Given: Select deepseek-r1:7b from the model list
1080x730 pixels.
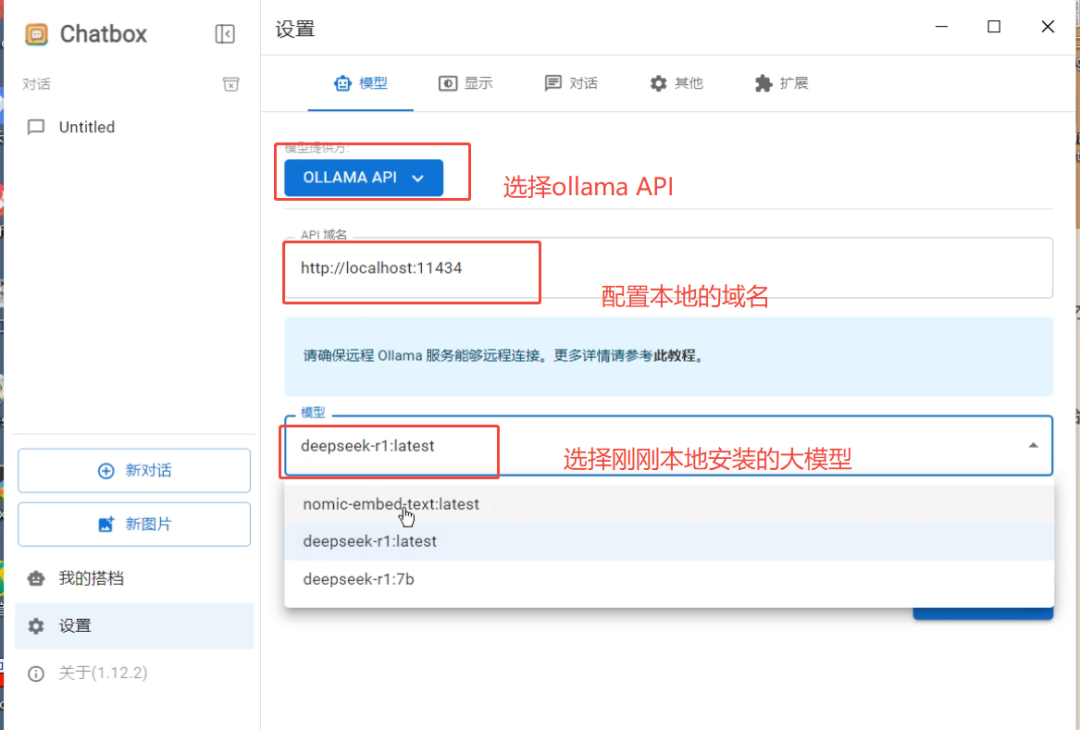Looking at the screenshot, I should click(669, 579).
